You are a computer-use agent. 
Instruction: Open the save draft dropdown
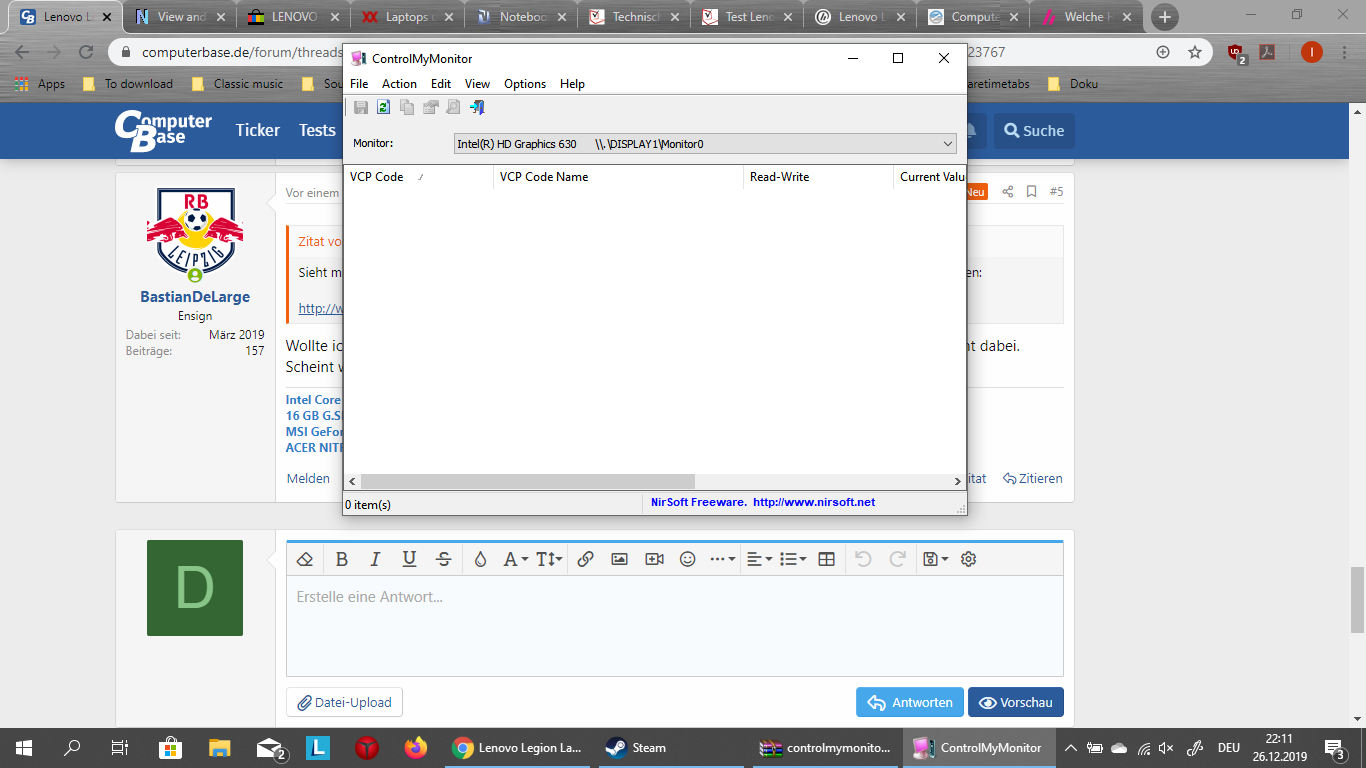(935, 559)
